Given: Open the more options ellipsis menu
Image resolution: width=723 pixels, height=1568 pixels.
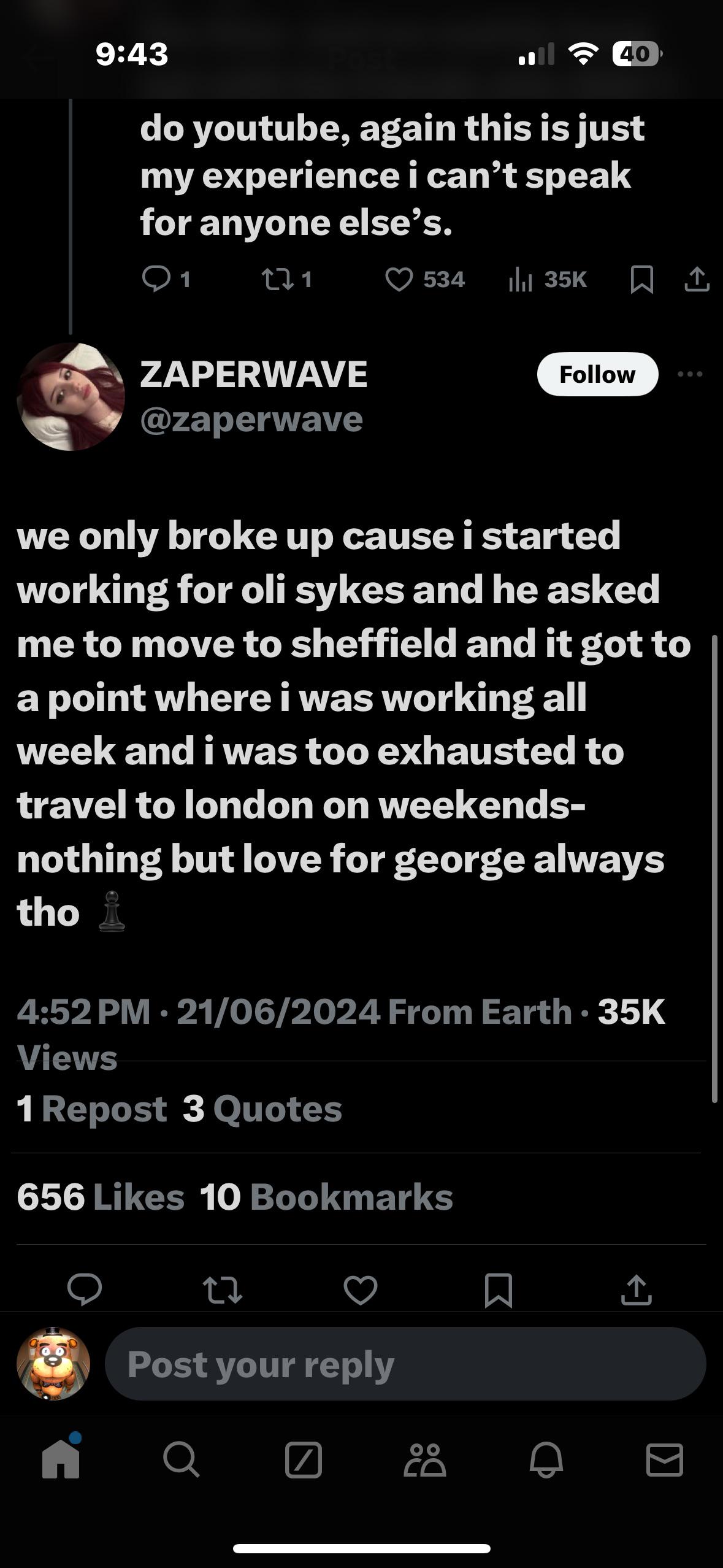Looking at the screenshot, I should pyautogui.click(x=690, y=374).
